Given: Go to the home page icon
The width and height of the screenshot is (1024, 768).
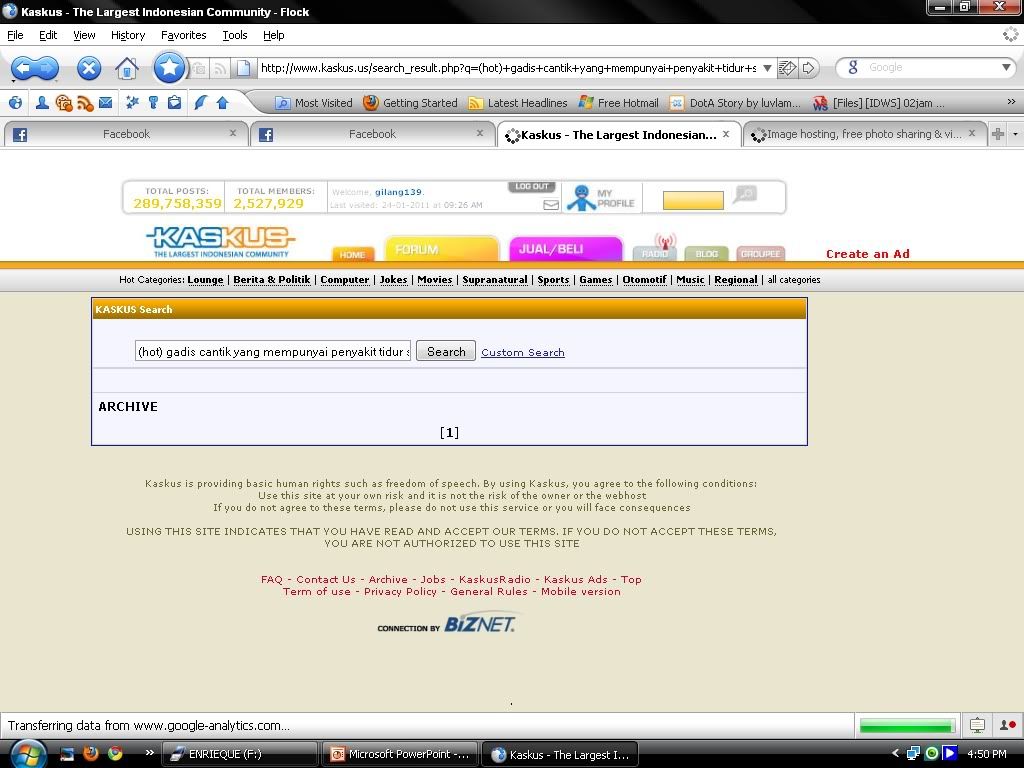Looking at the screenshot, I should 127,68.
